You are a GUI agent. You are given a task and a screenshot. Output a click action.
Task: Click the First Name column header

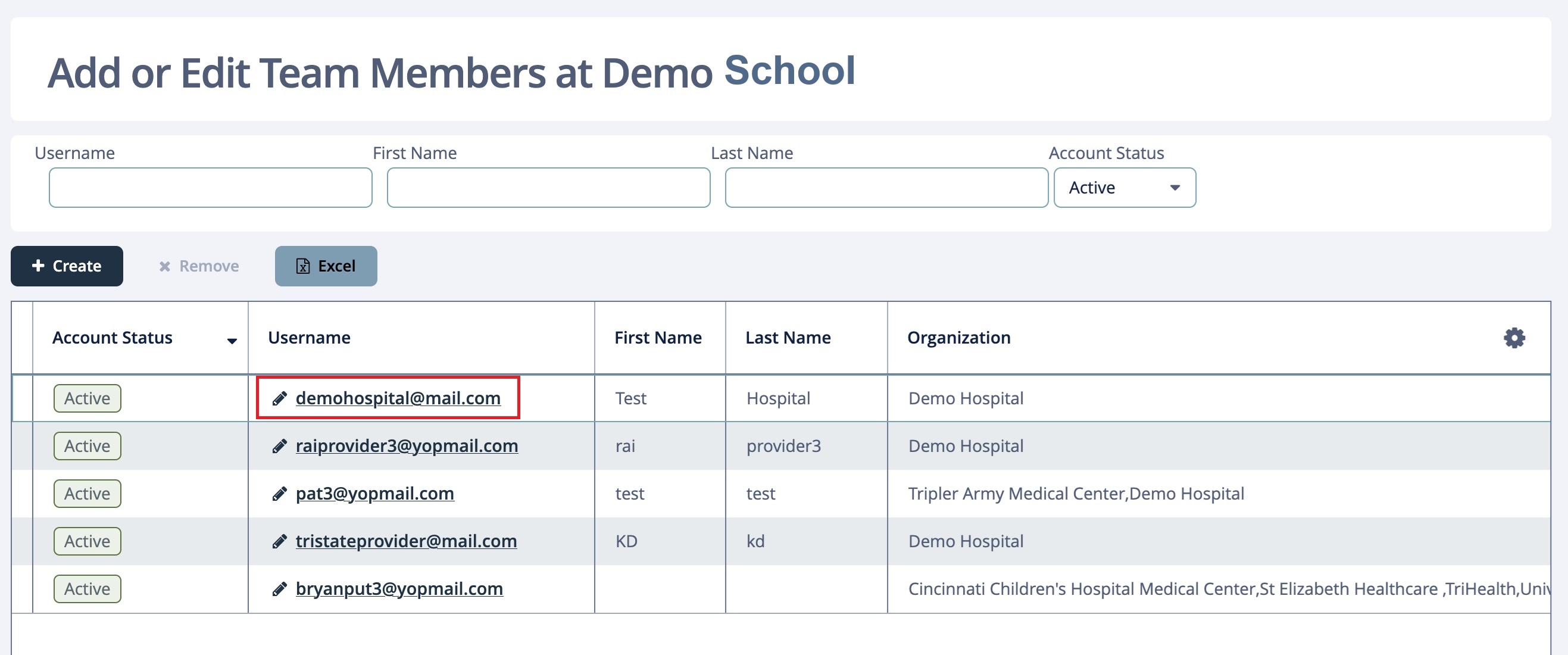pyautogui.click(x=660, y=338)
